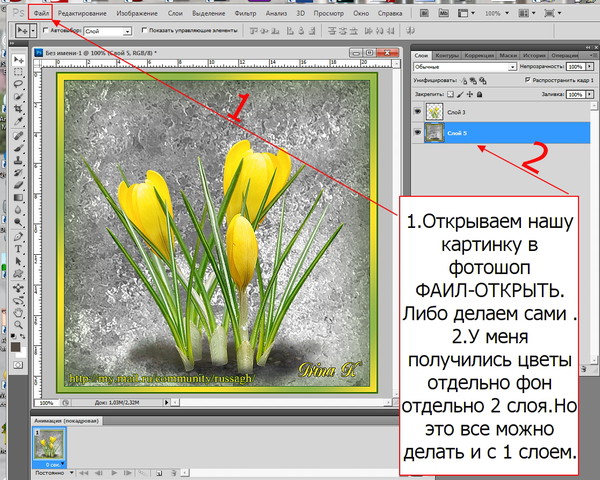Select the first animation frame button
This screenshot has height=480, width=600.
pyautogui.click(x=84, y=473)
